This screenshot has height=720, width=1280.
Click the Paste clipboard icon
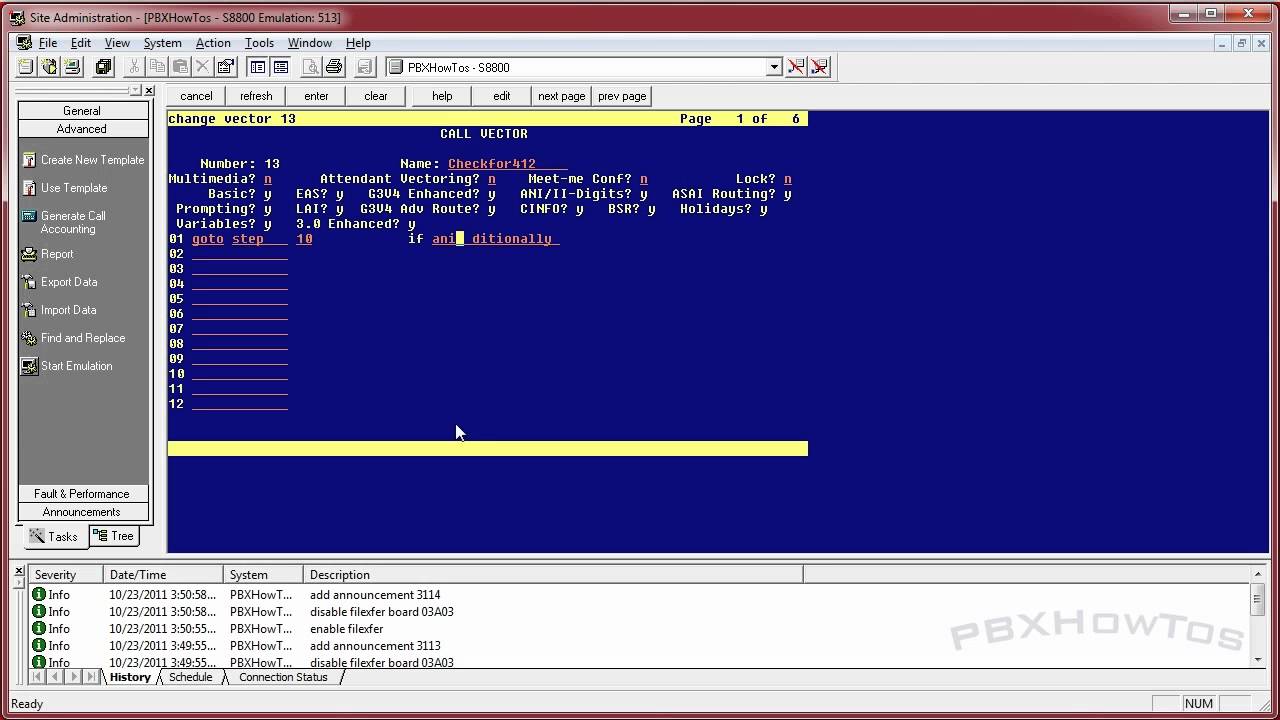(180, 67)
